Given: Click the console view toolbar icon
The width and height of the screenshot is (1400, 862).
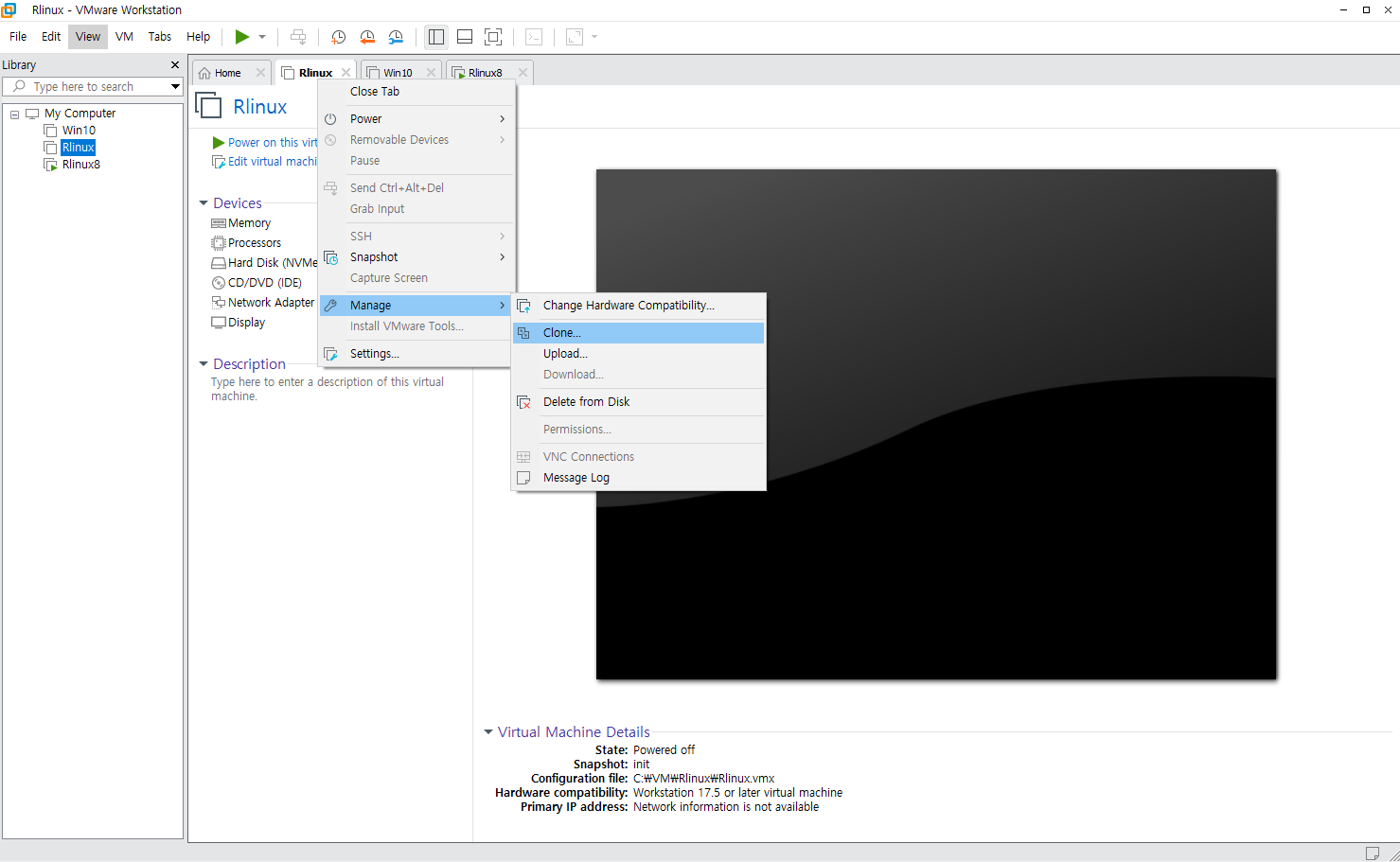Looking at the screenshot, I should click(x=534, y=37).
